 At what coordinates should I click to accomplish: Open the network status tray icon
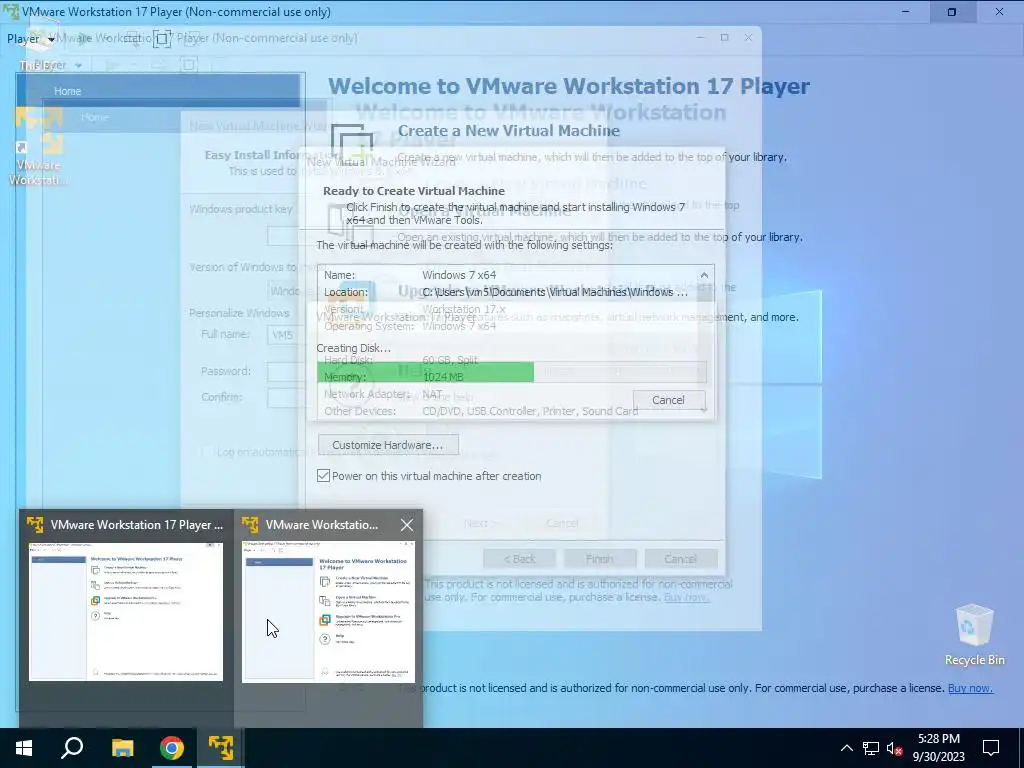click(x=871, y=748)
